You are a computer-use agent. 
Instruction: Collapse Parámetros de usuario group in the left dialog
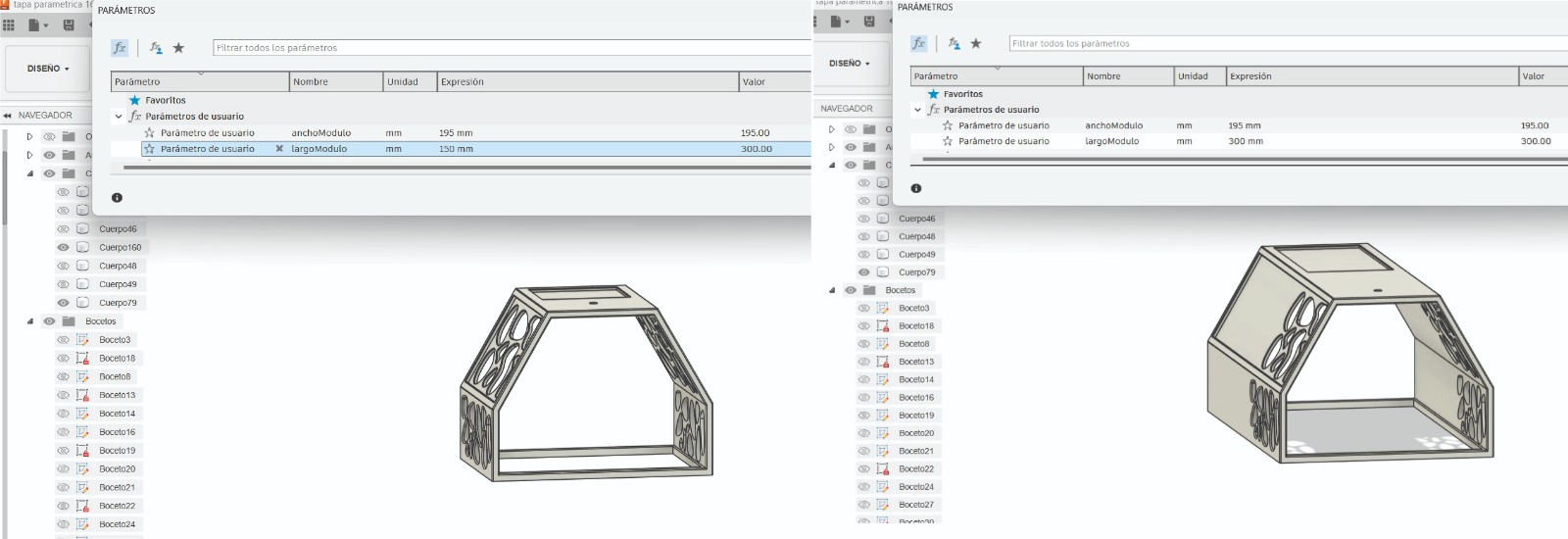pos(119,116)
